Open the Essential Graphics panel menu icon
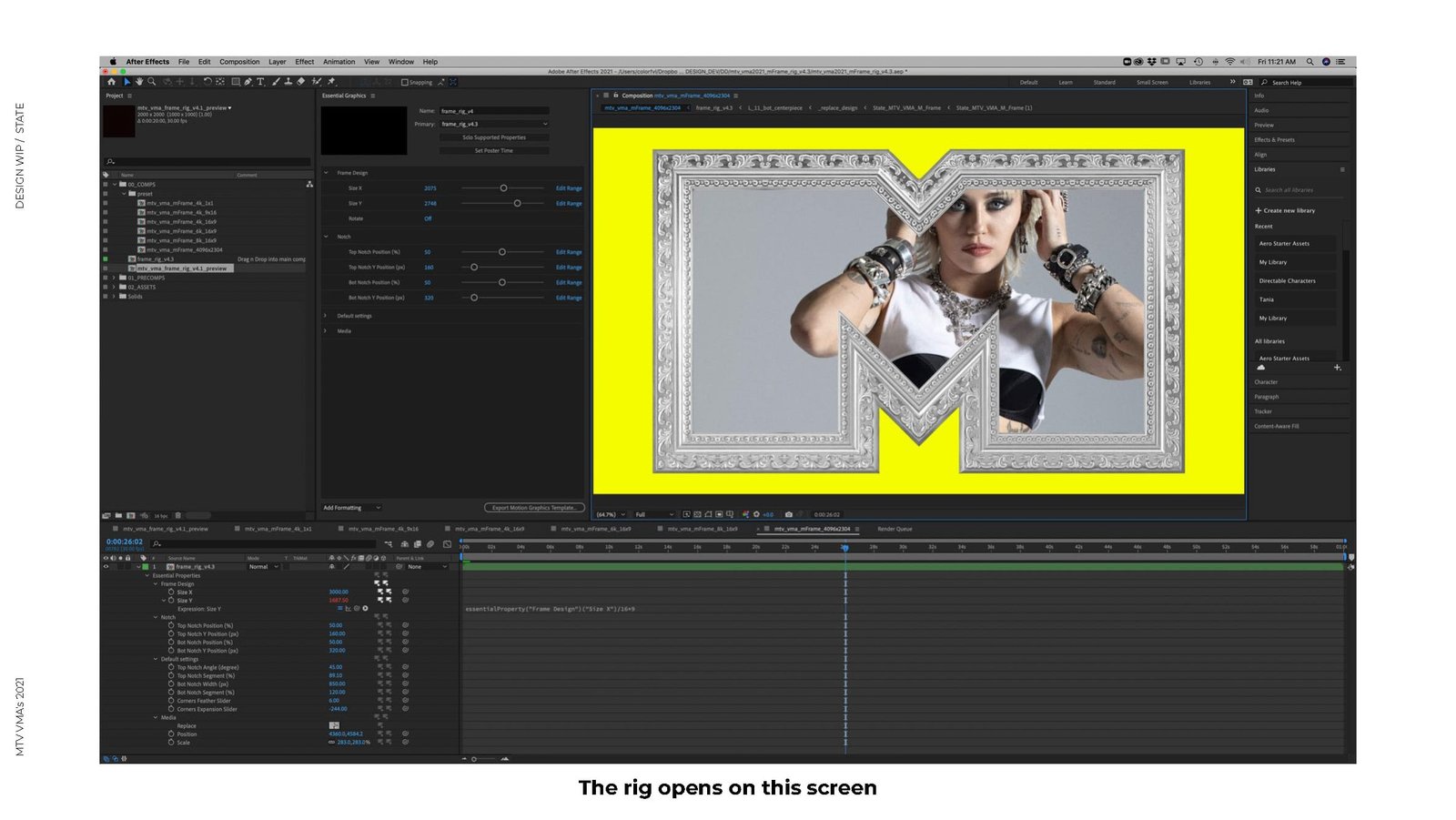The image size is (1456, 820). 372,96
